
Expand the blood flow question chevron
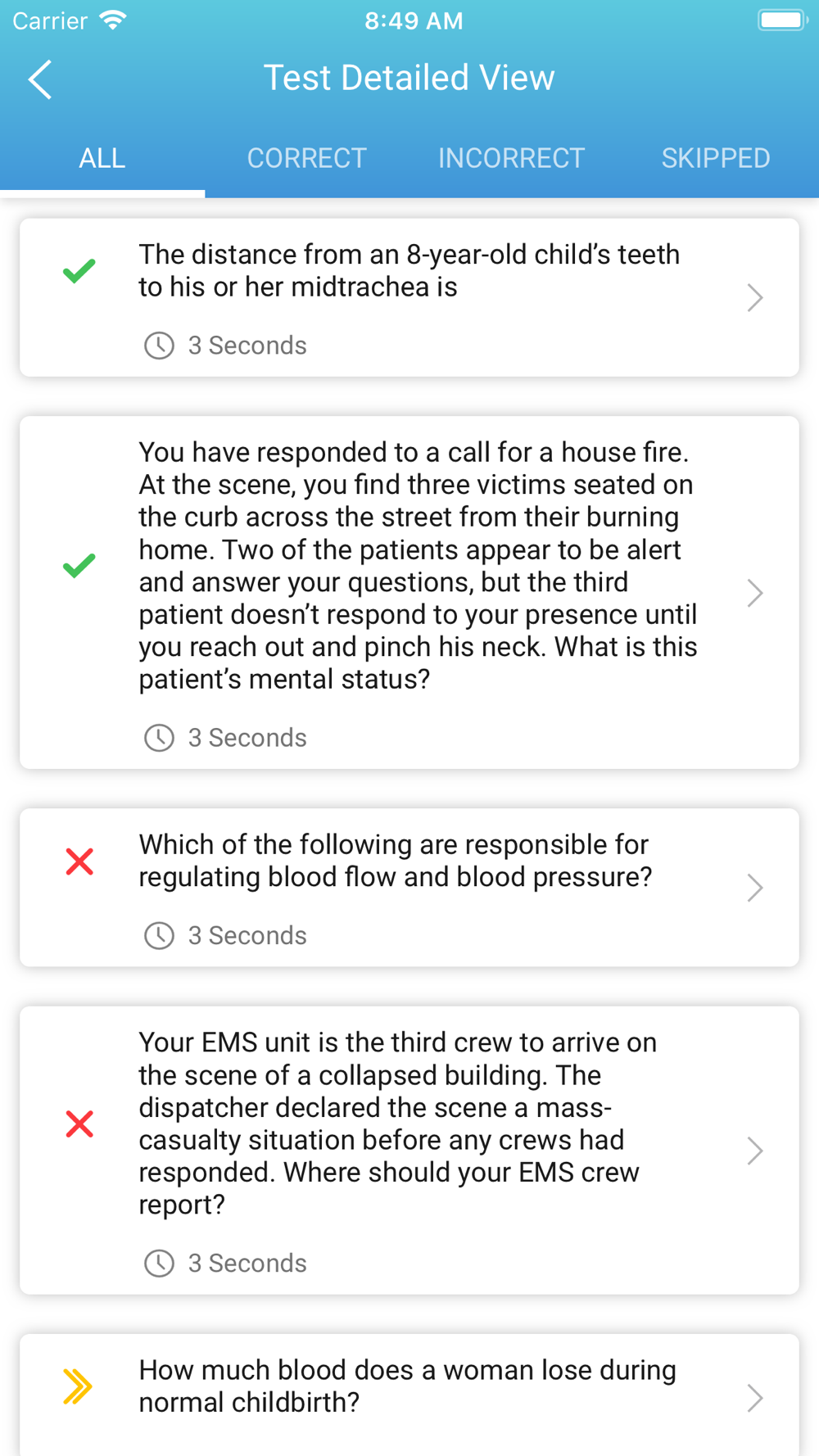click(755, 888)
